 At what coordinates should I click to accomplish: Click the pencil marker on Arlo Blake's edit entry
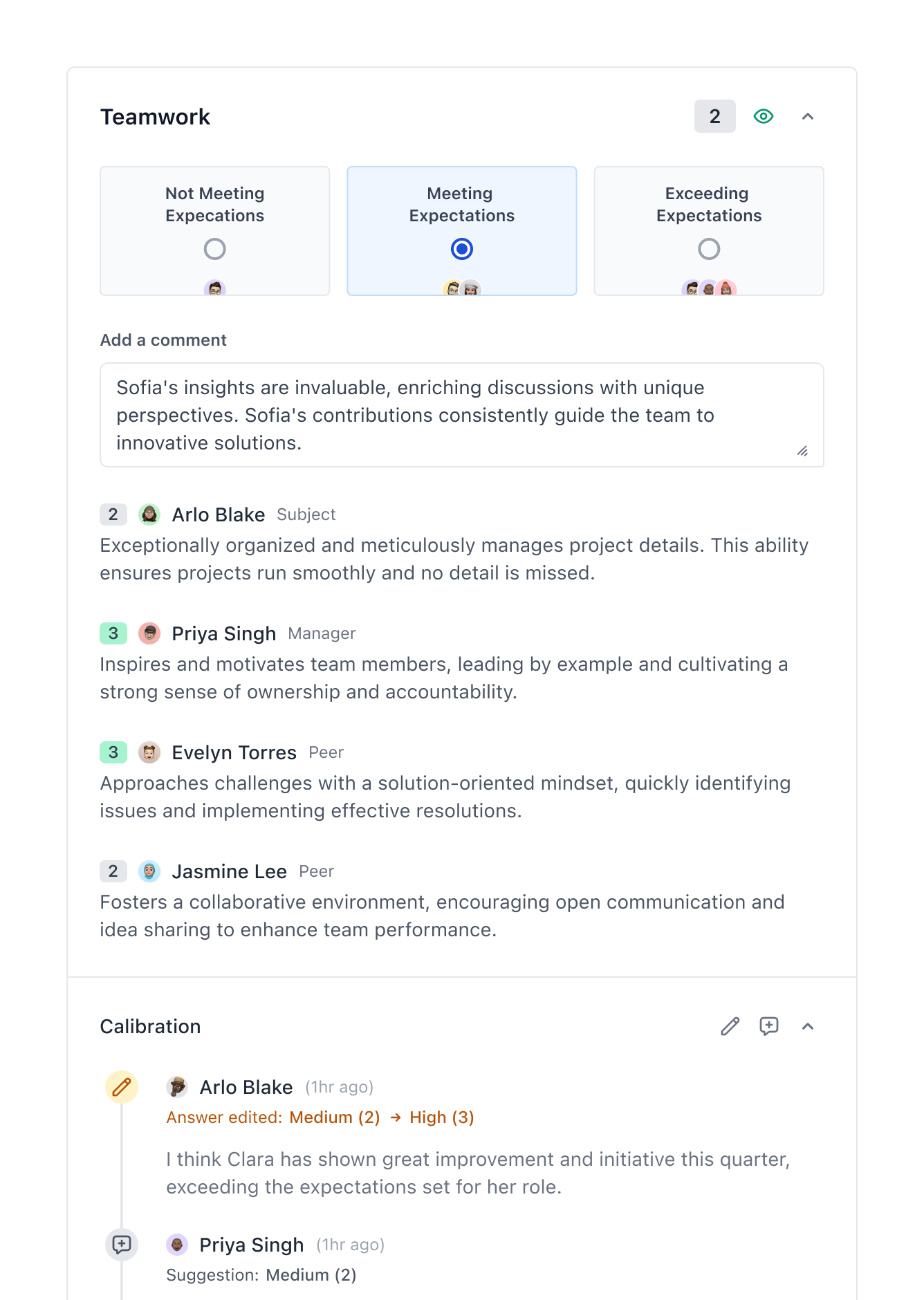point(122,1087)
